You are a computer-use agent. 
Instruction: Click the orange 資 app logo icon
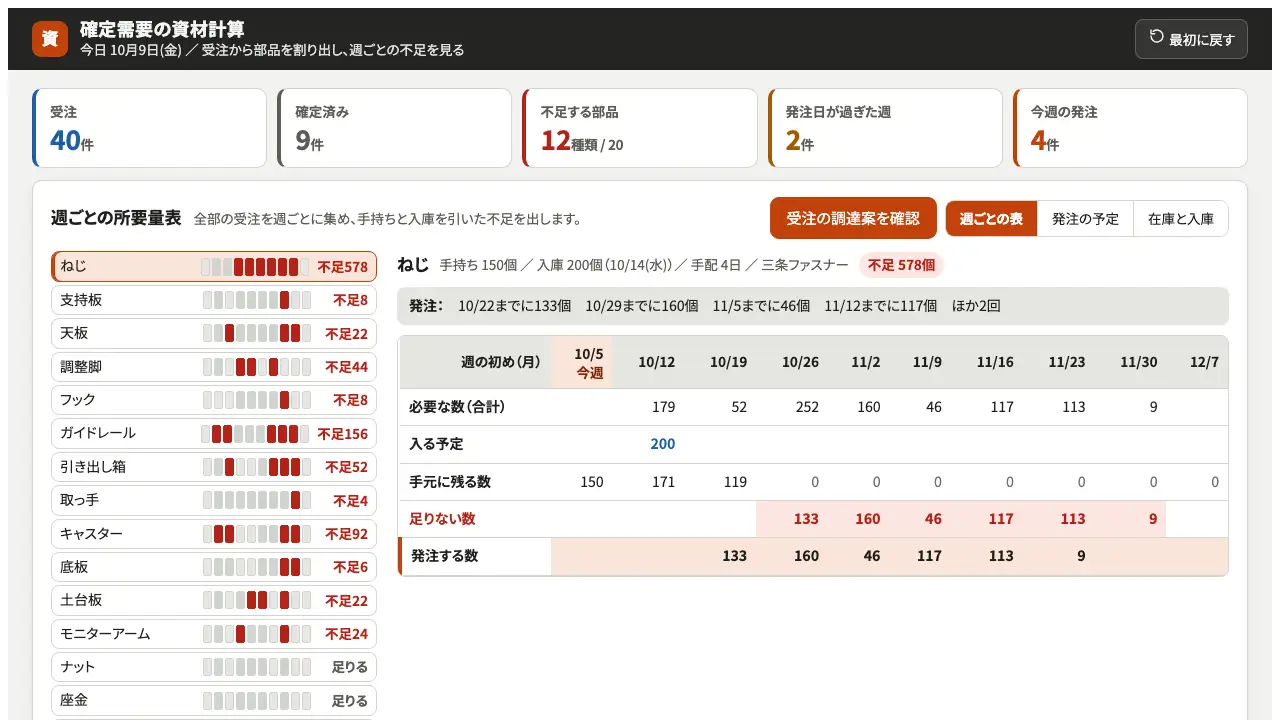point(50,39)
